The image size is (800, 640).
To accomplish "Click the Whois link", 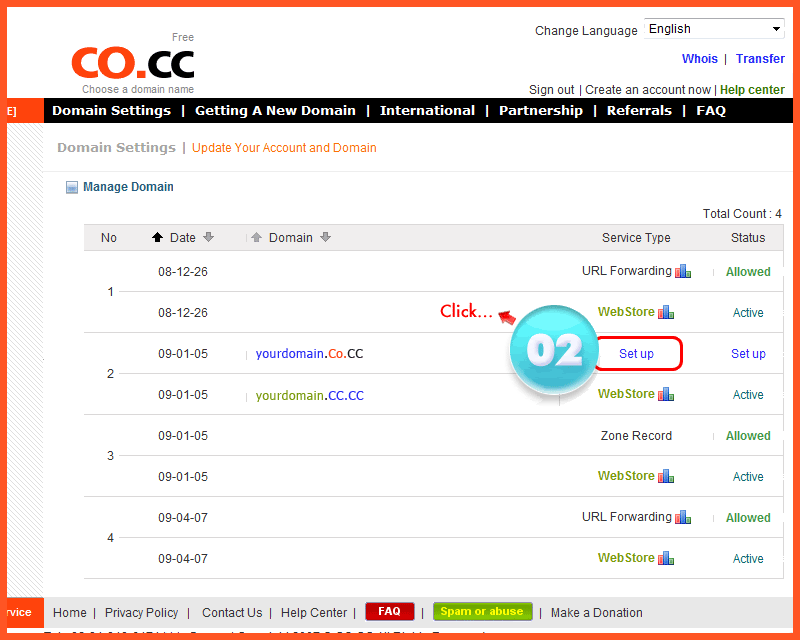I will pos(700,59).
